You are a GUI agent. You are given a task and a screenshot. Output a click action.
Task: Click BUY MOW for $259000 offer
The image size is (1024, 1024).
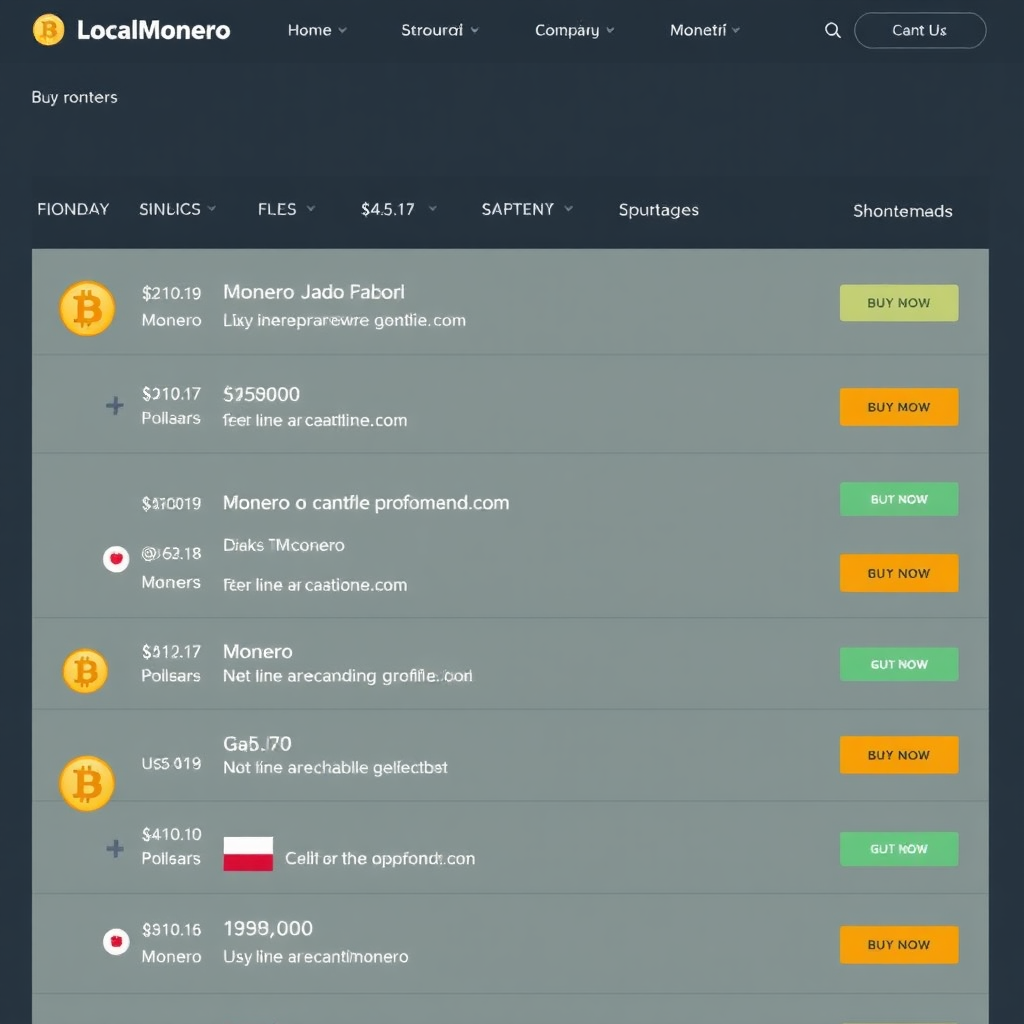[x=899, y=407]
